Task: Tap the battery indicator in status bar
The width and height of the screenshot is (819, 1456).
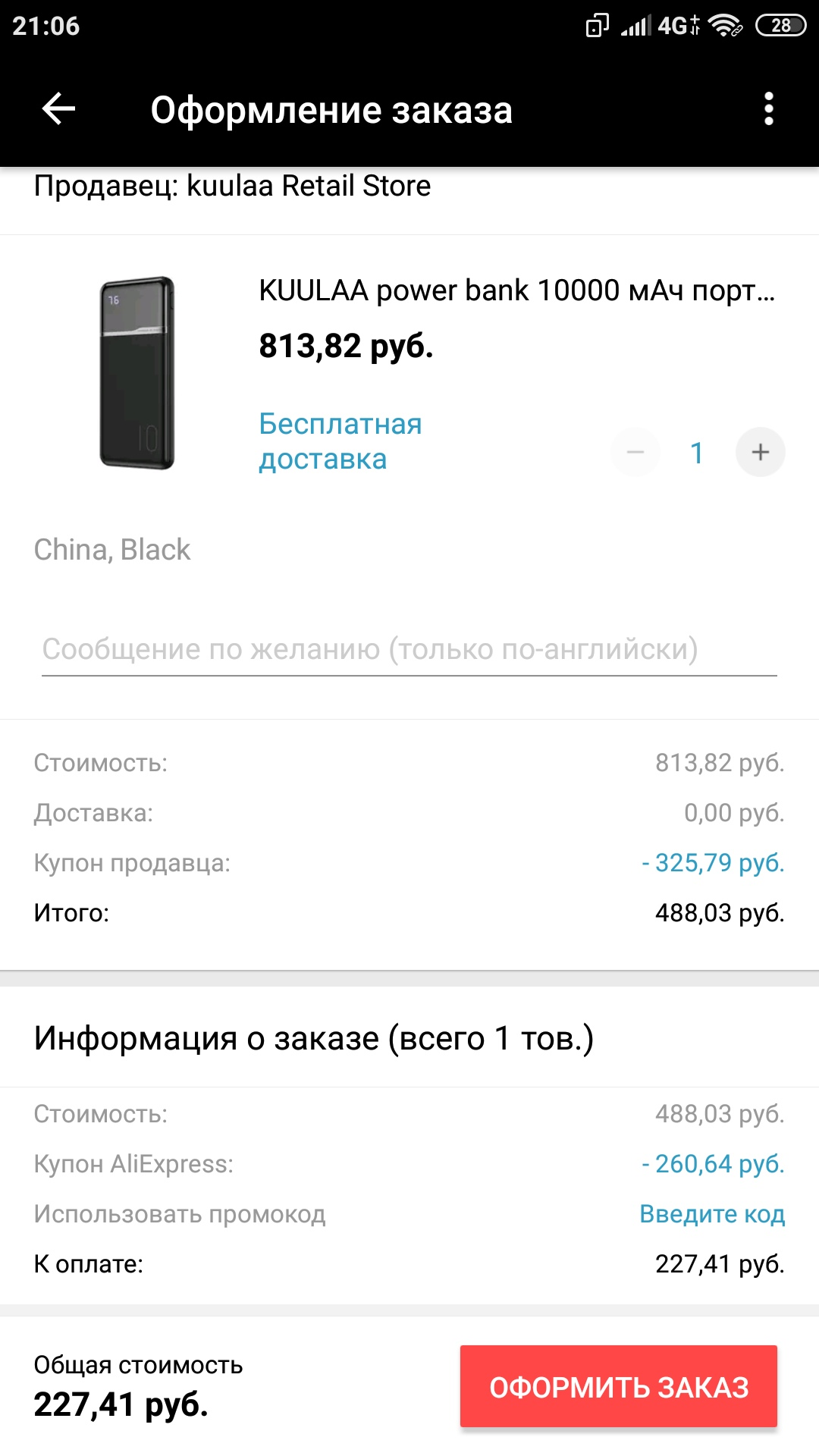Action: [781, 26]
